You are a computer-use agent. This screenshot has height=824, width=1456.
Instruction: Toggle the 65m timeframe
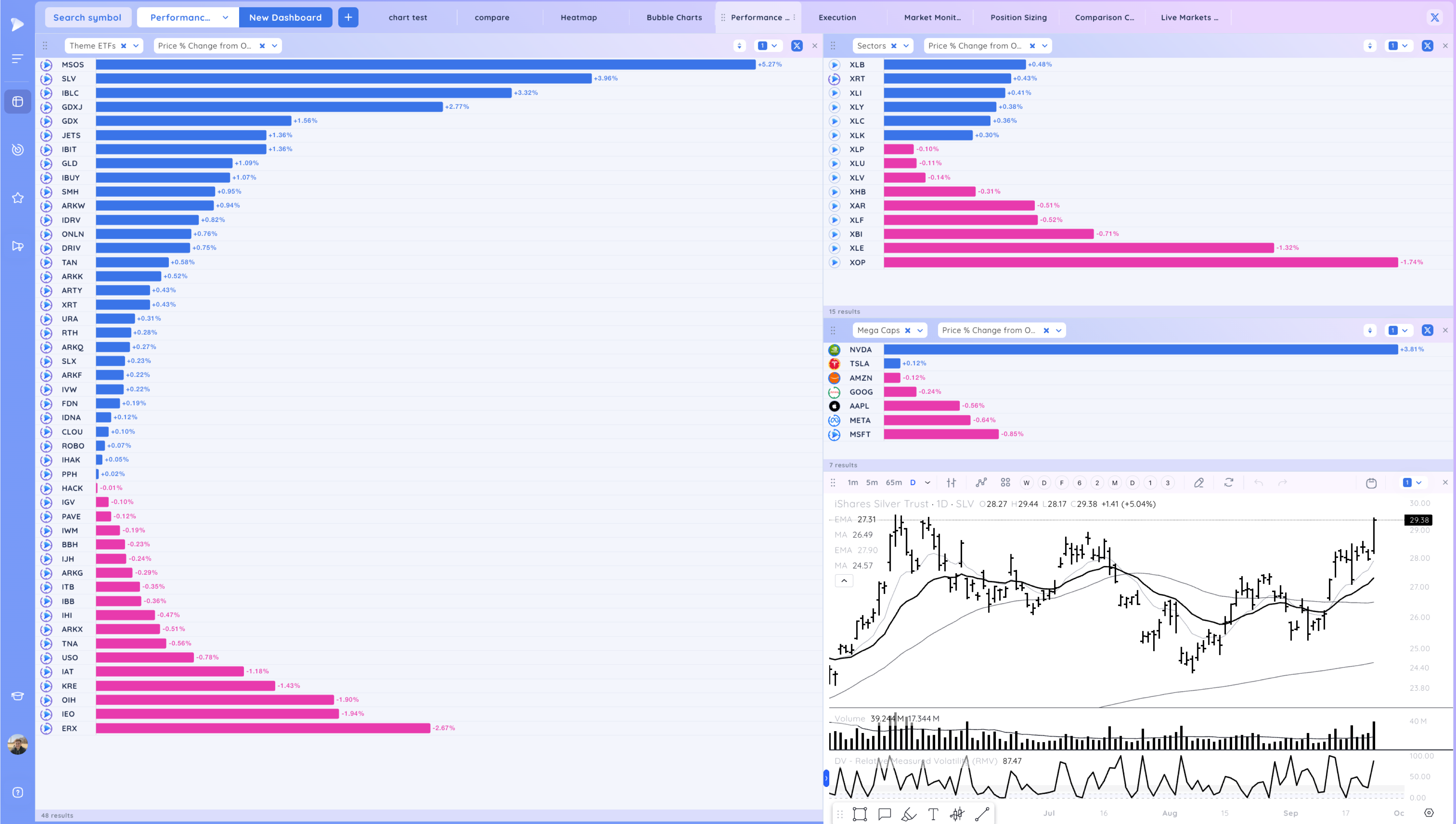point(894,483)
